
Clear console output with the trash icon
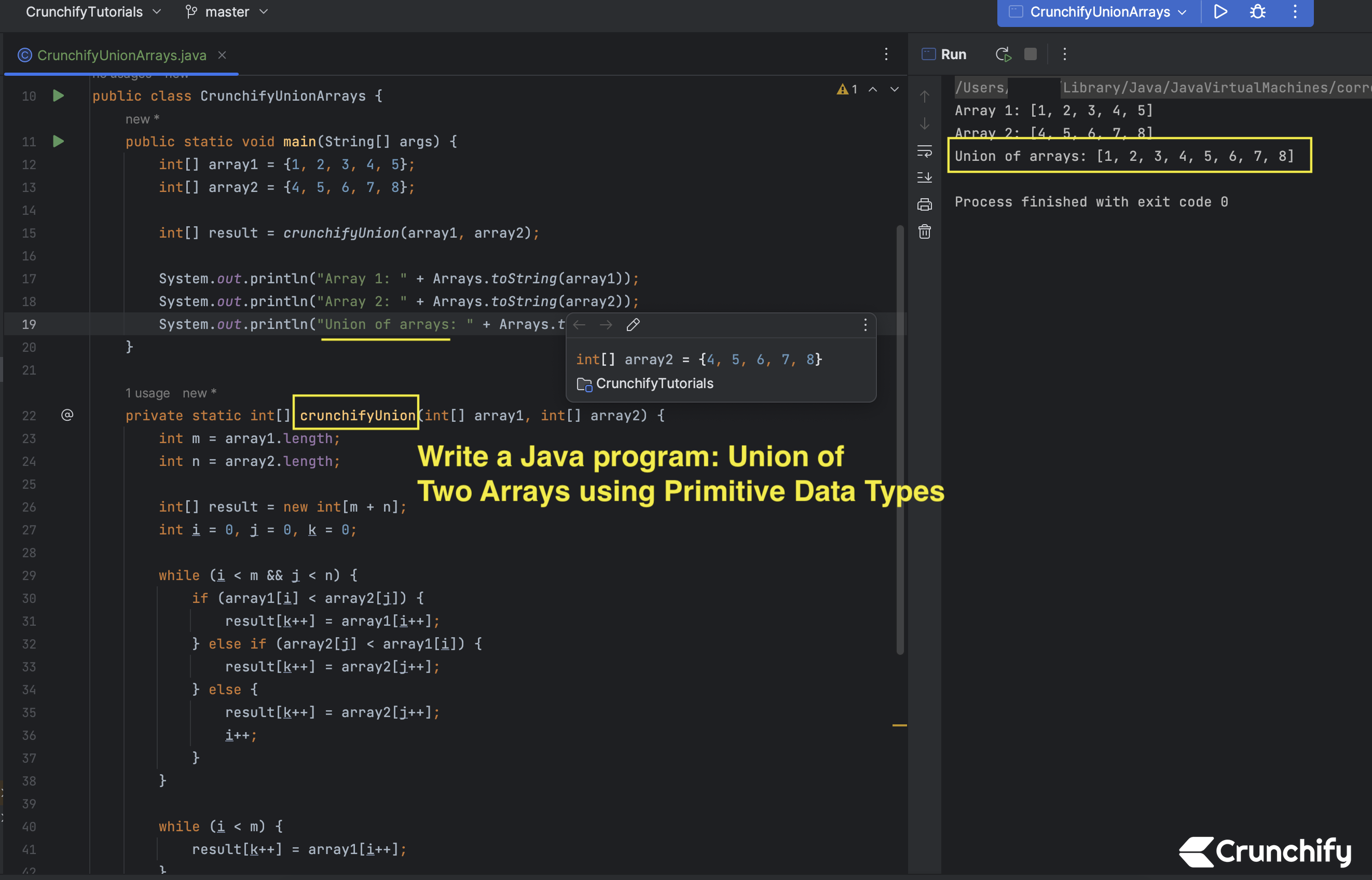click(x=925, y=232)
